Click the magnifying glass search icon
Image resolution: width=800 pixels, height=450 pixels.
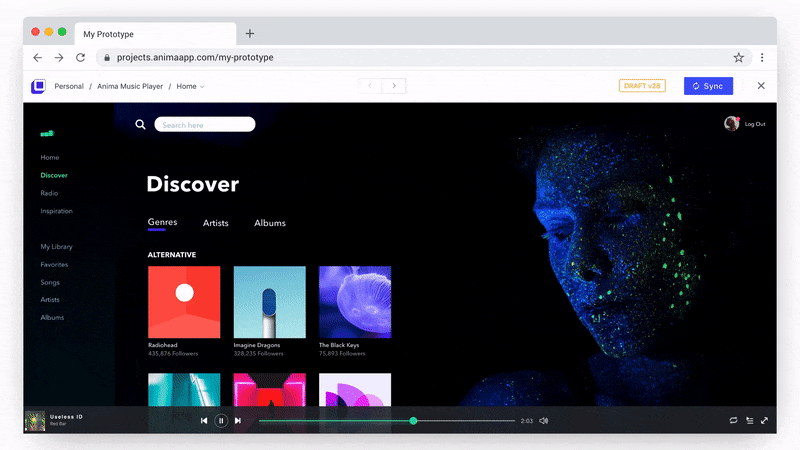pos(141,125)
